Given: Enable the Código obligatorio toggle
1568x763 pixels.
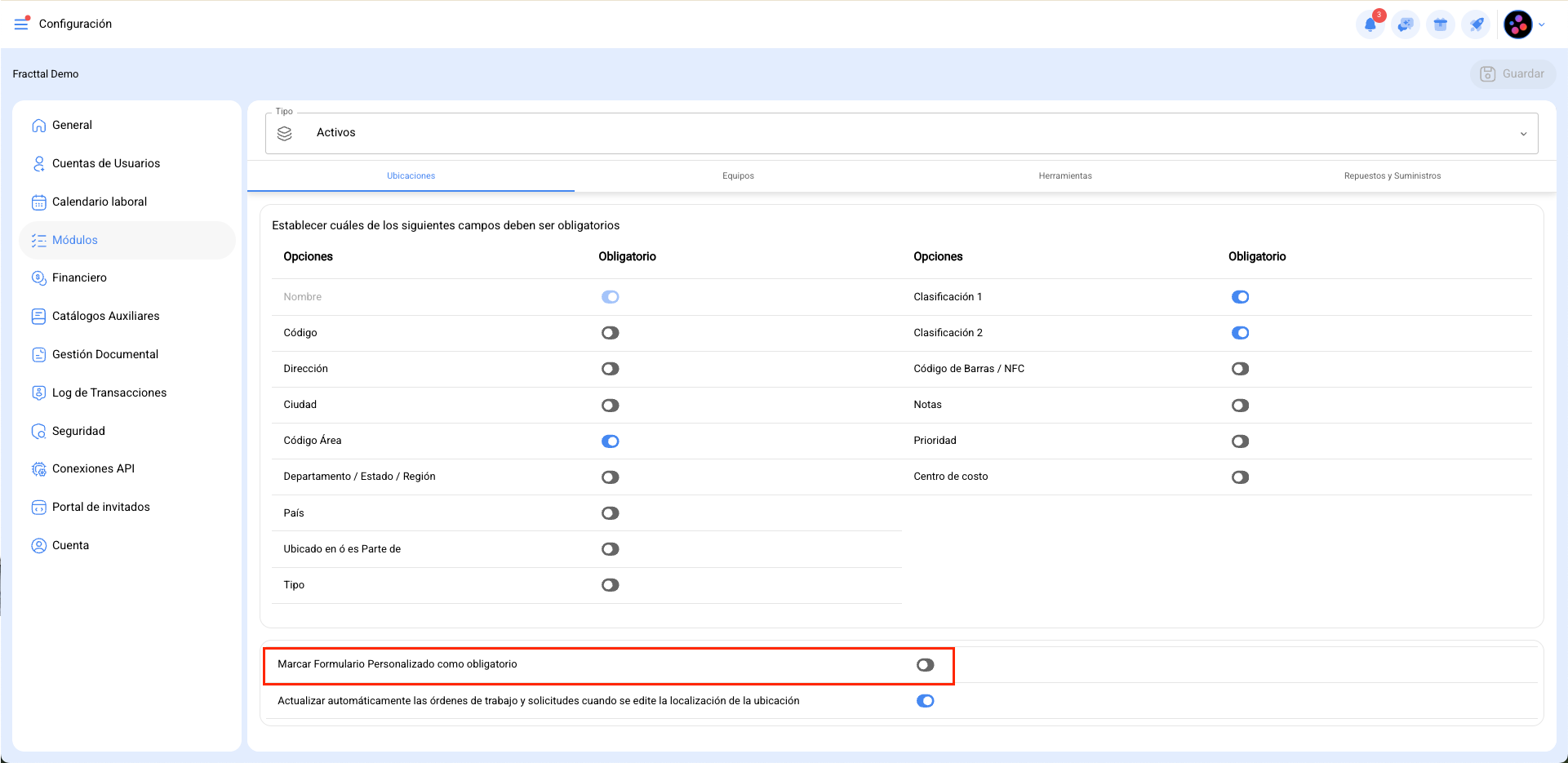Looking at the screenshot, I should (610, 333).
